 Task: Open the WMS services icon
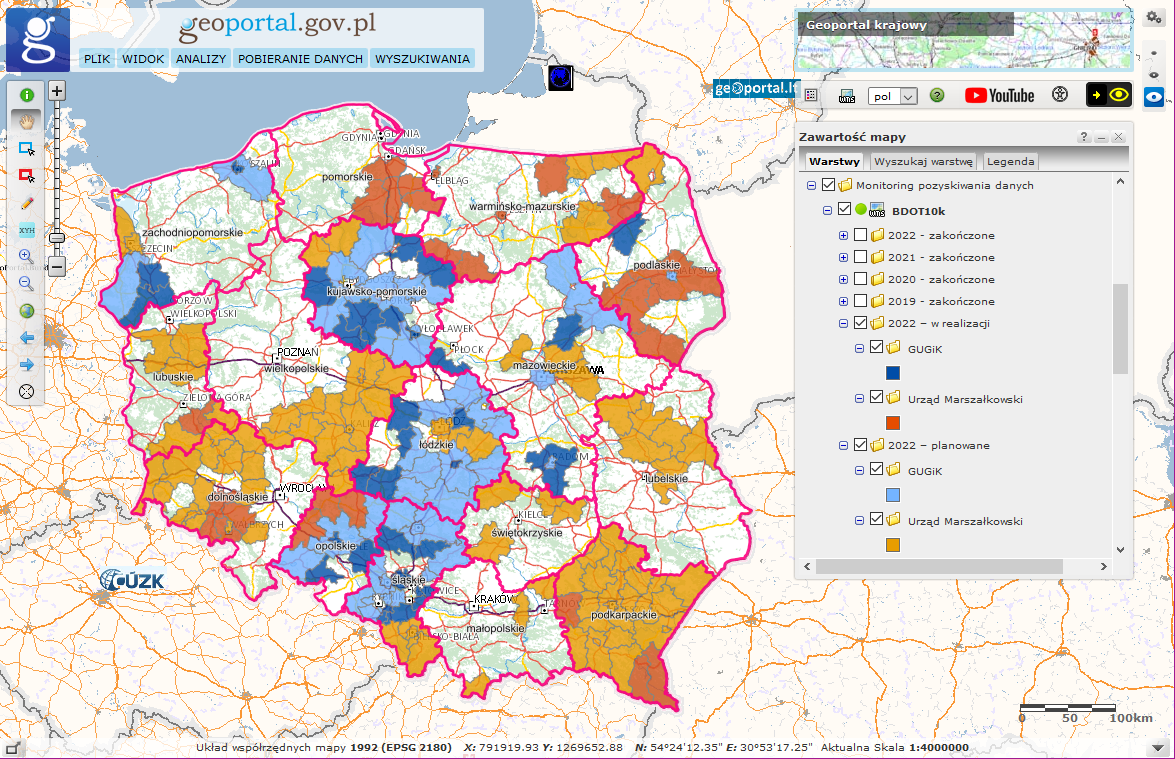coord(847,96)
